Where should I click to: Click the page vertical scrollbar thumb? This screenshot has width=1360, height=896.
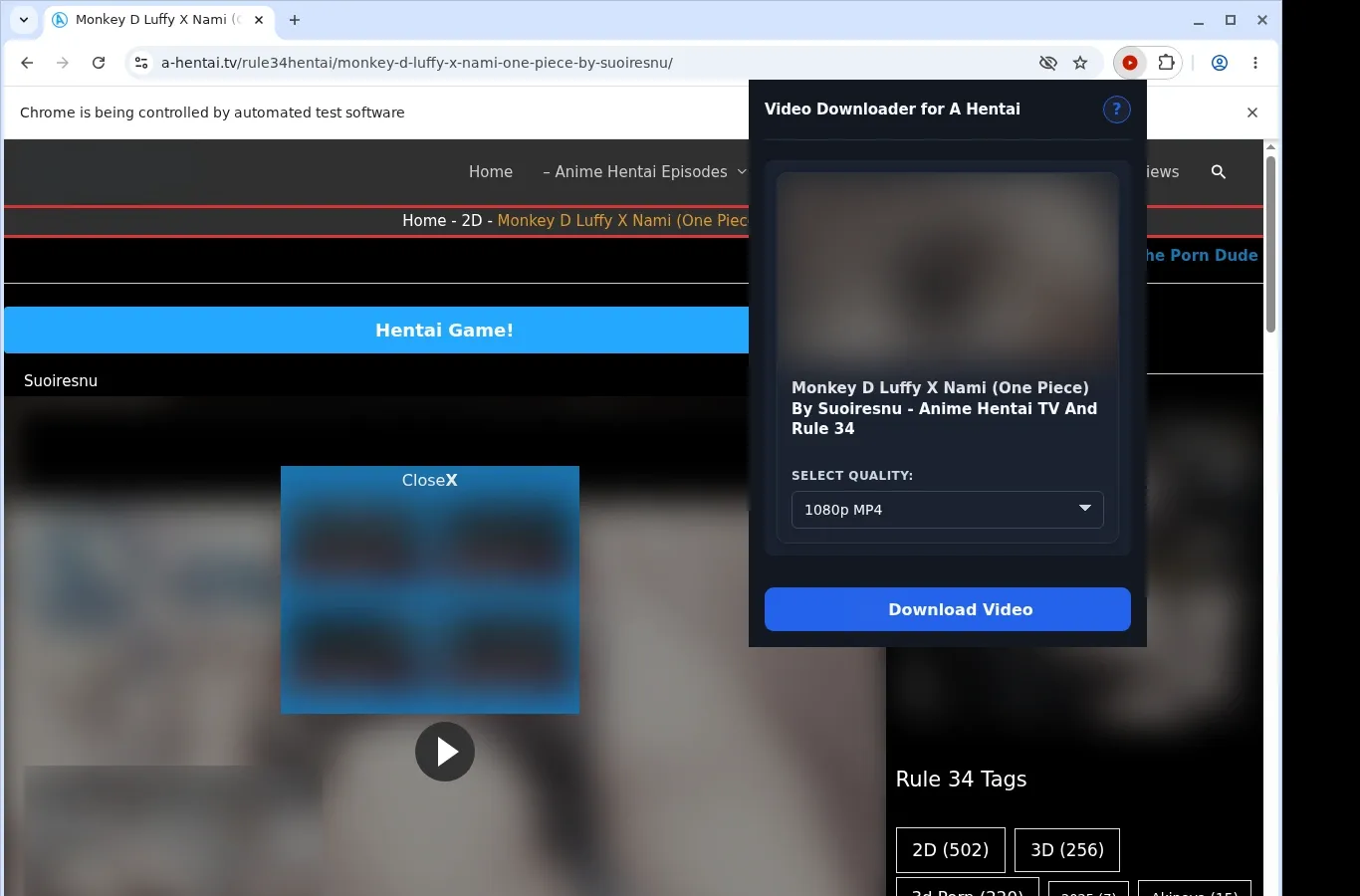(x=1270, y=244)
